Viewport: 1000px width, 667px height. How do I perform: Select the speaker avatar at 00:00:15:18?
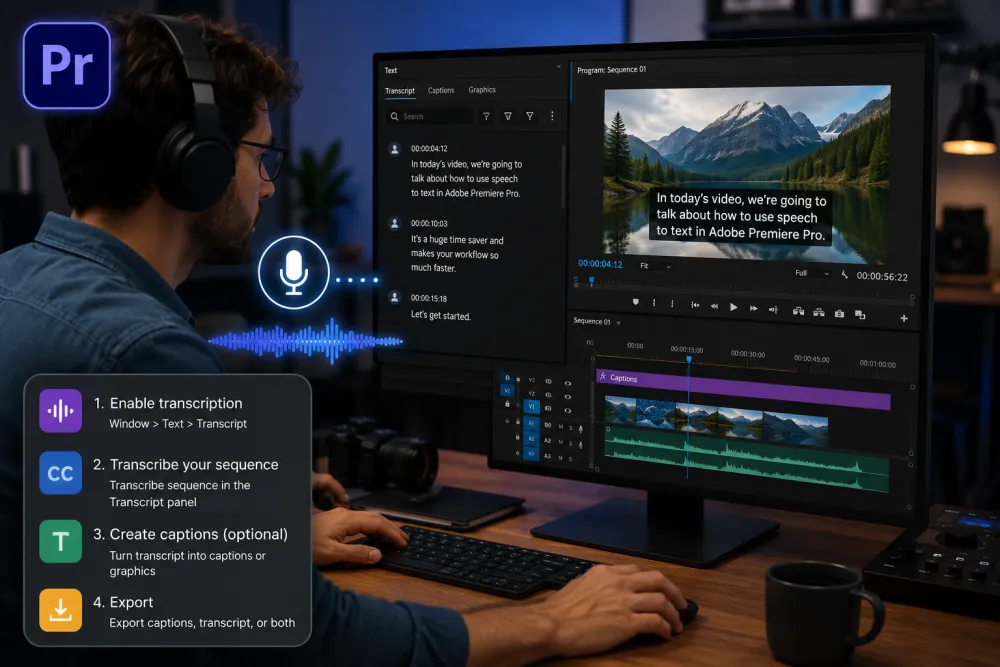pos(395,297)
